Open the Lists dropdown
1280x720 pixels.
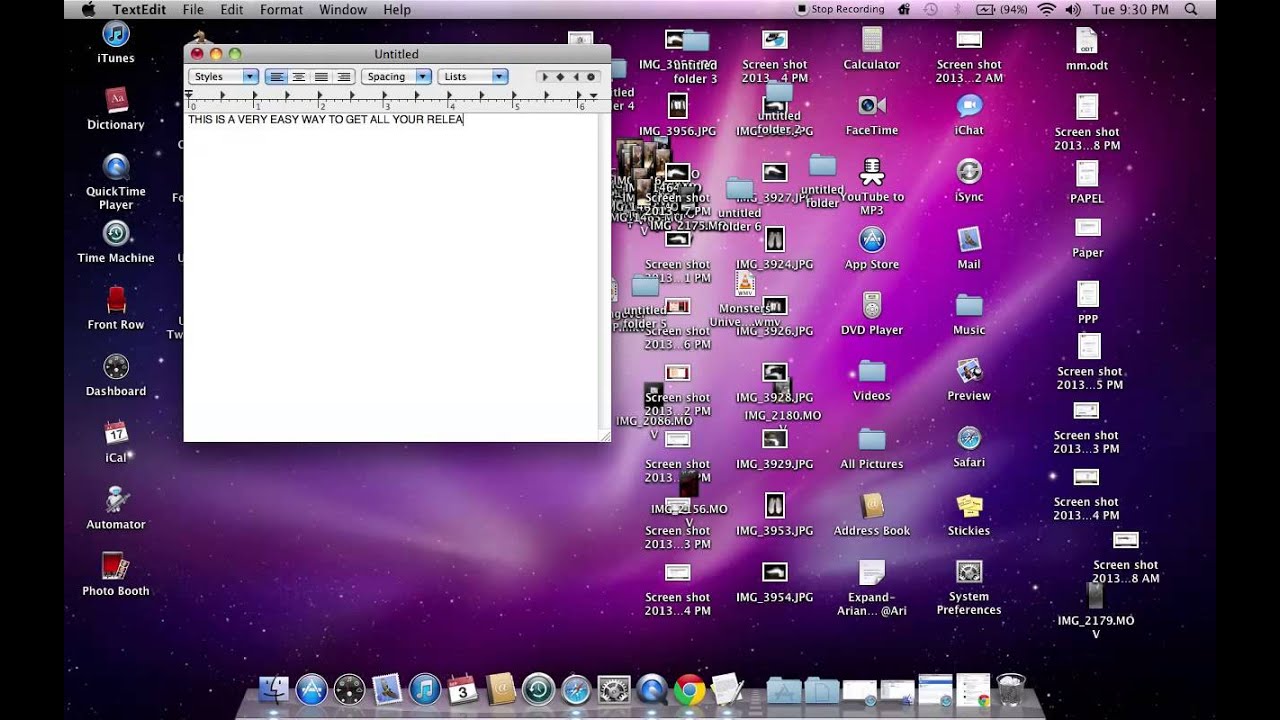coord(472,77)
